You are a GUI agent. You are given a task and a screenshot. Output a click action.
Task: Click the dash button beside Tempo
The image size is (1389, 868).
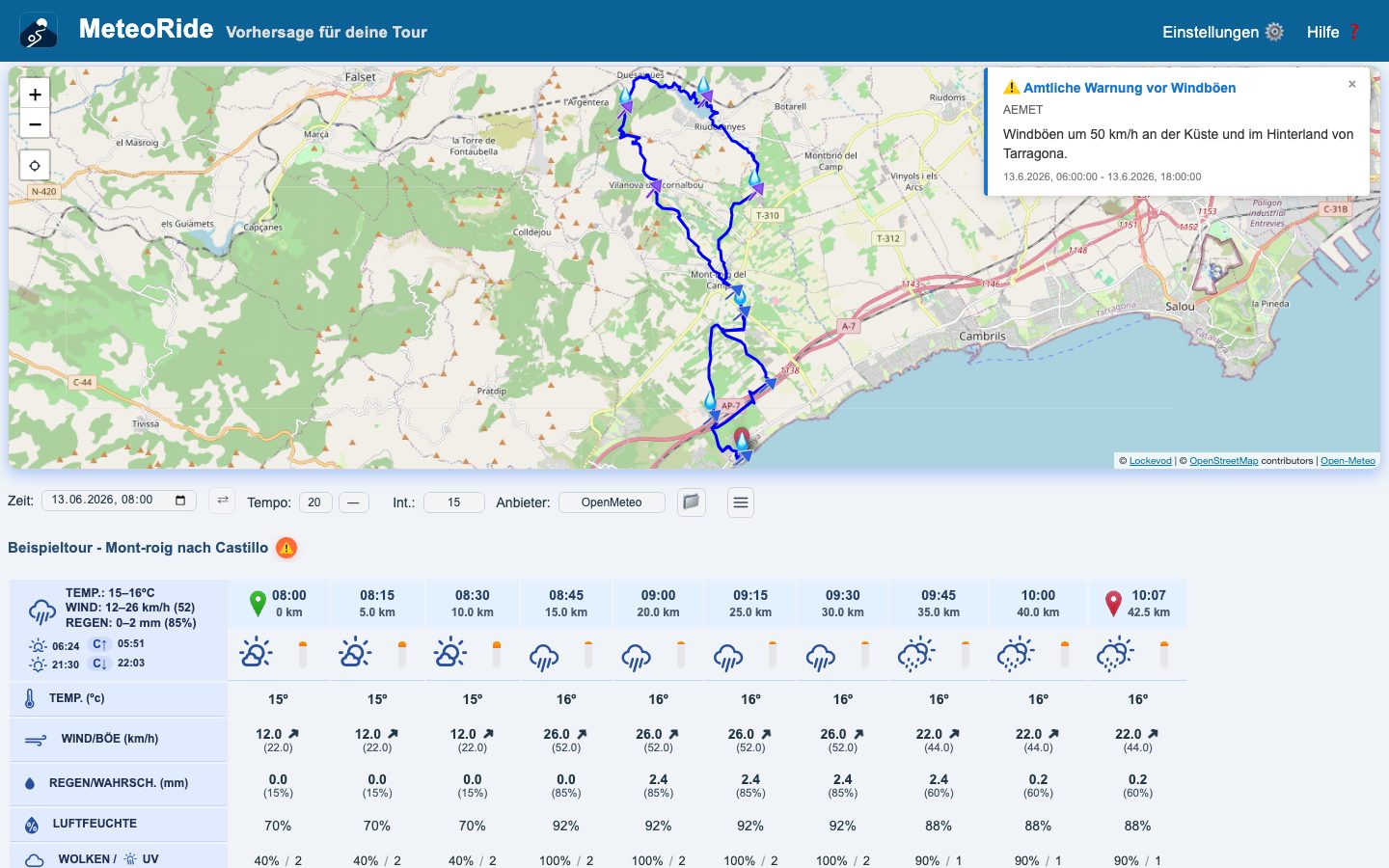(354, 502)
